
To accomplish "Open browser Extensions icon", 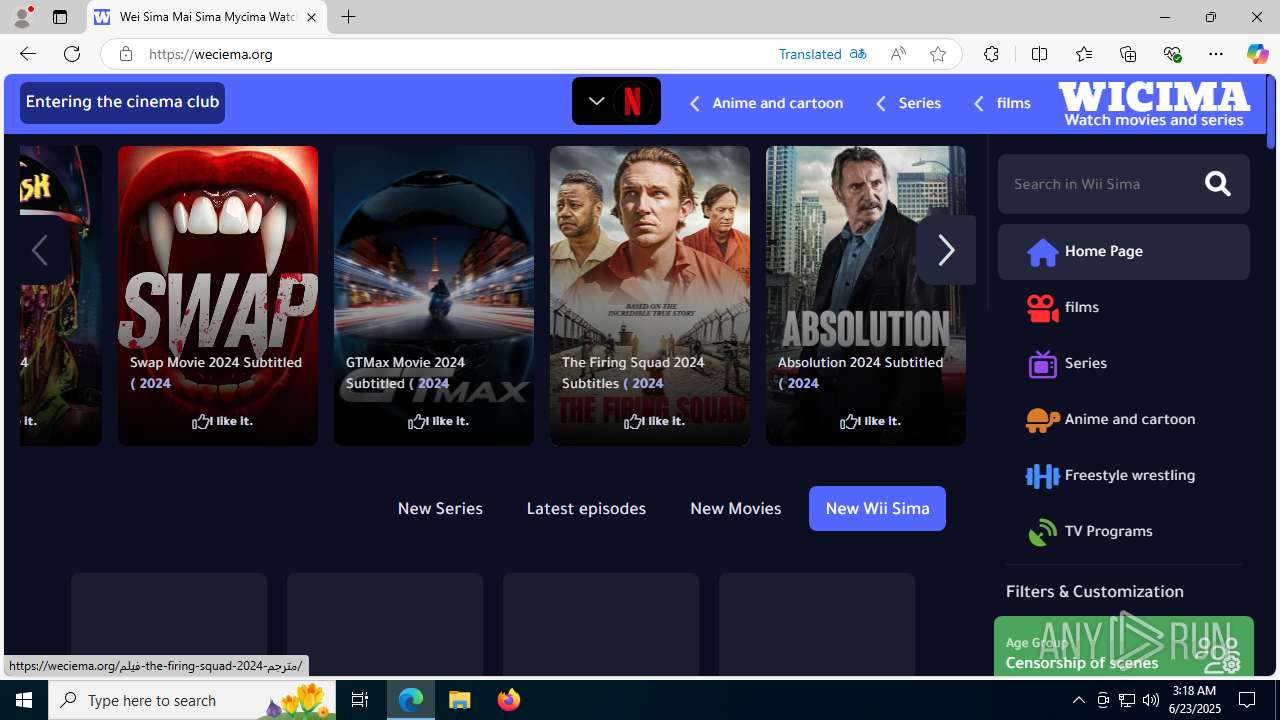I will click(x=991, y=54).
